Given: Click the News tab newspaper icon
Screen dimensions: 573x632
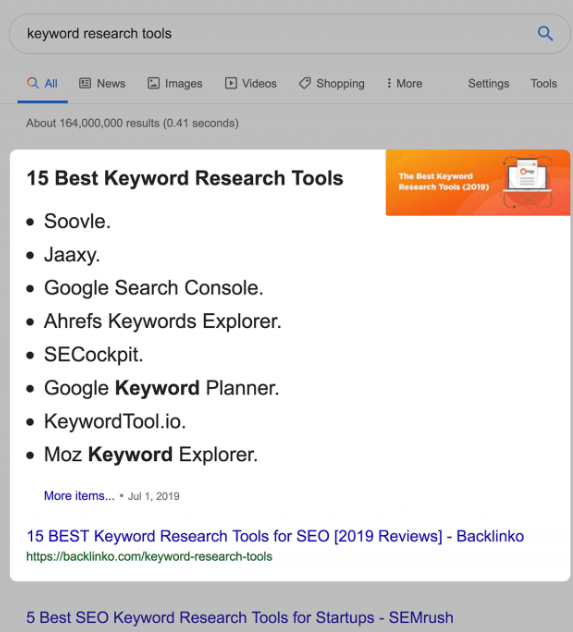Looking at the screenshot, I should point(85,83).
